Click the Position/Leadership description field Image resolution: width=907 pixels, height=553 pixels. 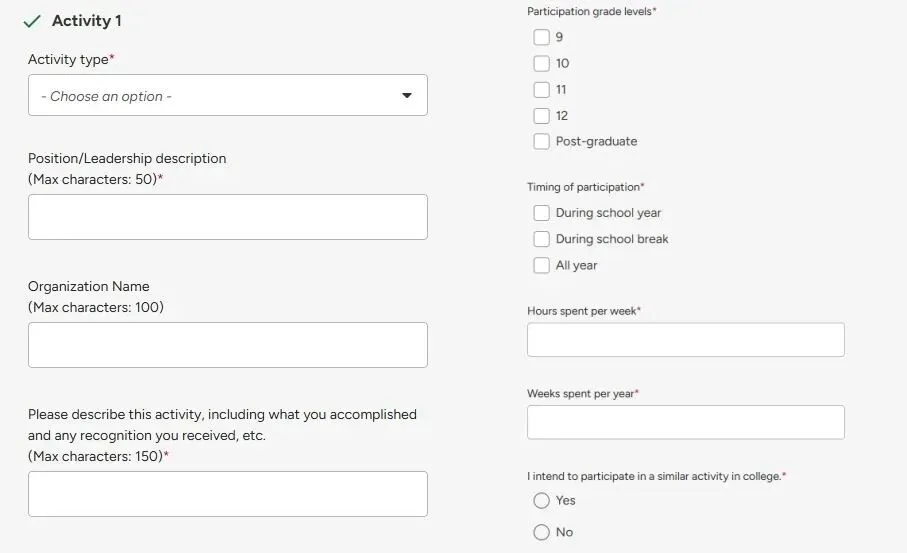[227, 217]
